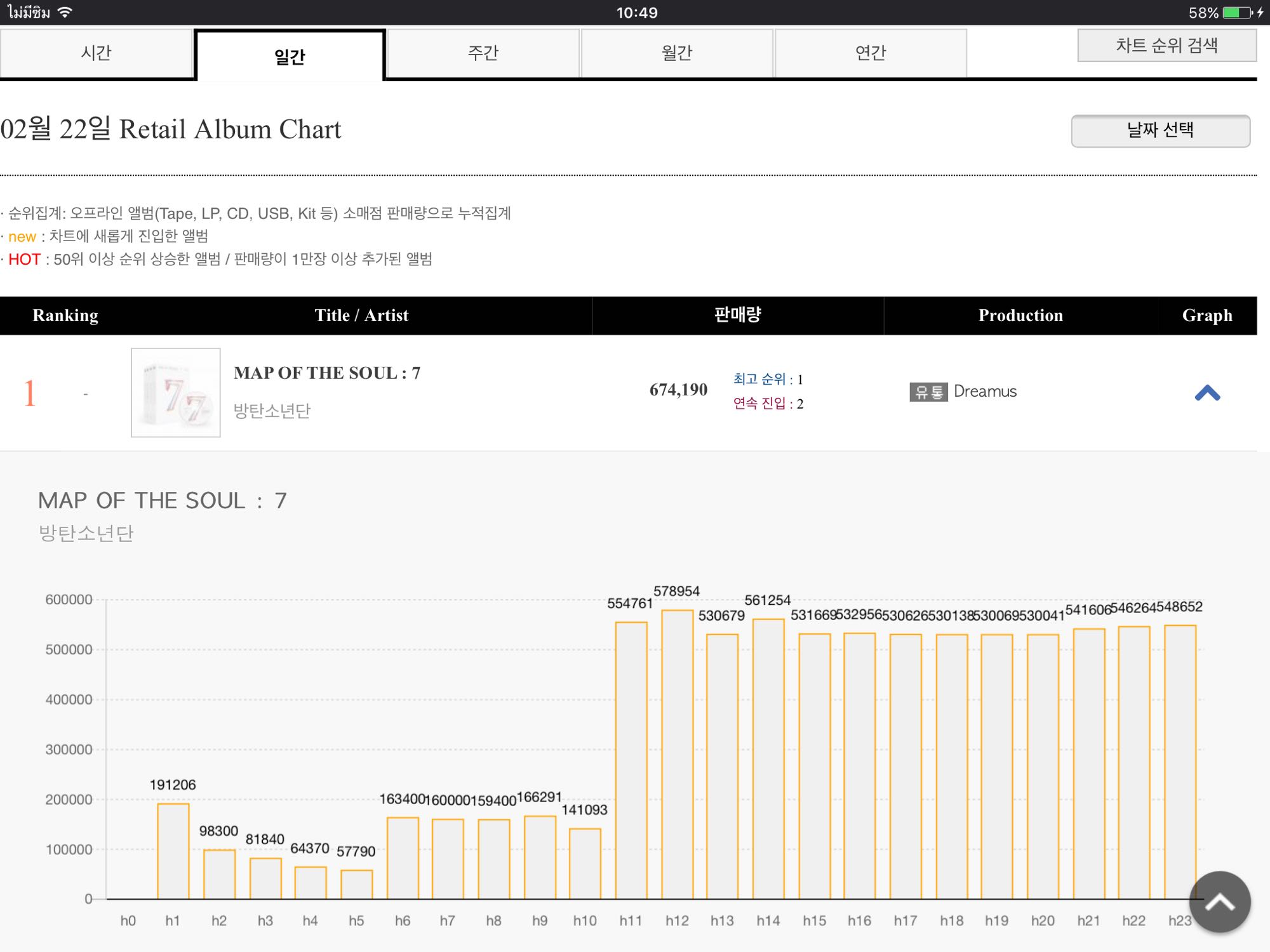Tap the 10:49 clock in status bar

coord(637,13)
